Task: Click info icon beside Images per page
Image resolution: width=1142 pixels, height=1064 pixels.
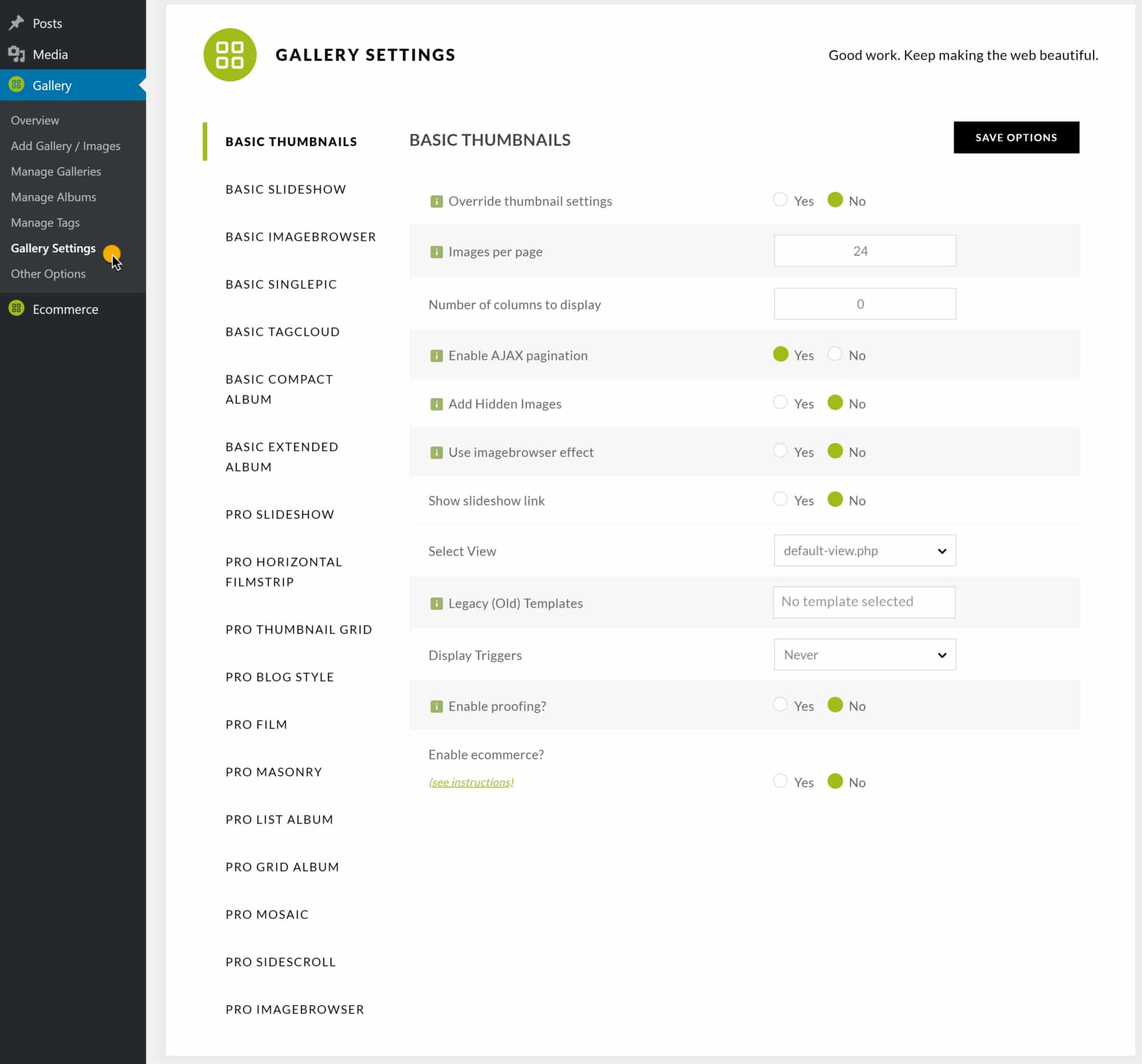Action: 436,252
